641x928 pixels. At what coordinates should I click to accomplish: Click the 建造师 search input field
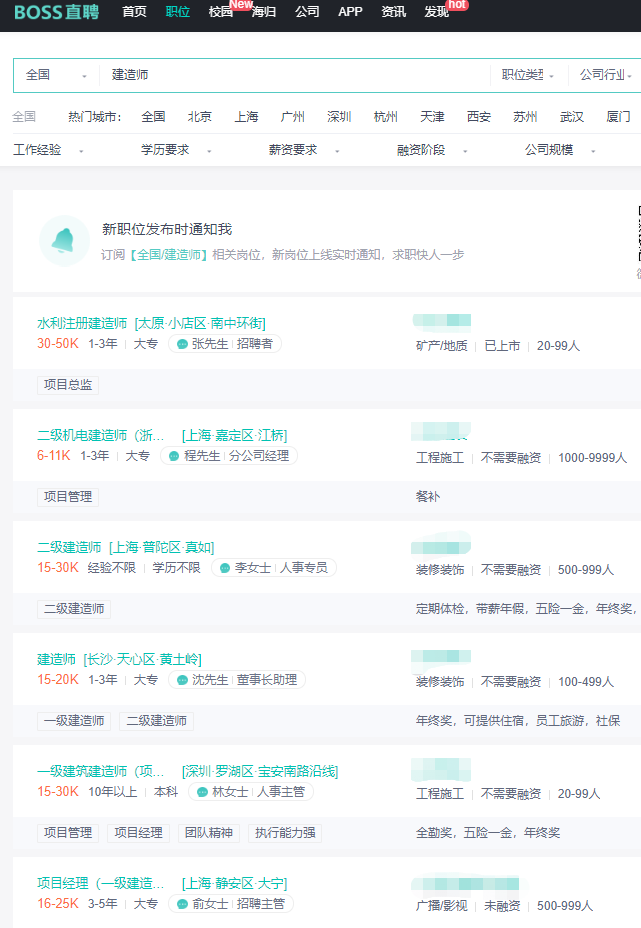(295, 75)
